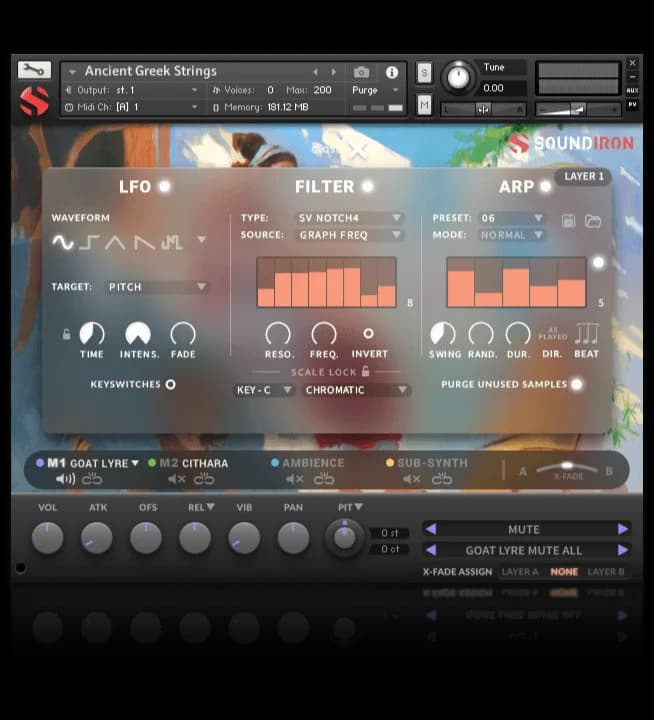Image resolution: width=654 pixels, height=720 pixels.
Task: Click the X-Fade slider between A and B
Action: click(566, 467)
